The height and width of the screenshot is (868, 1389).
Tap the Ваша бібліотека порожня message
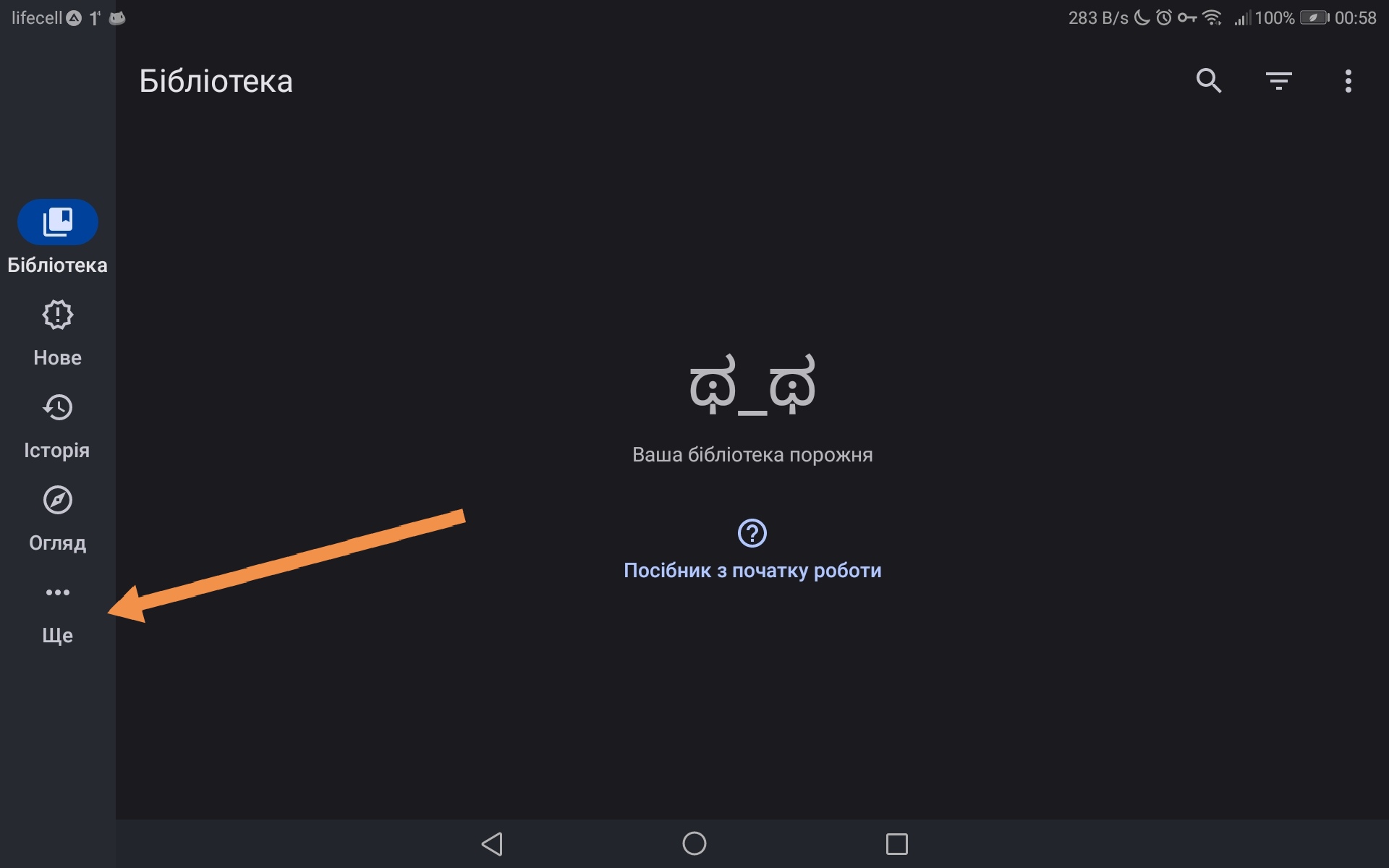click(752, 455)
